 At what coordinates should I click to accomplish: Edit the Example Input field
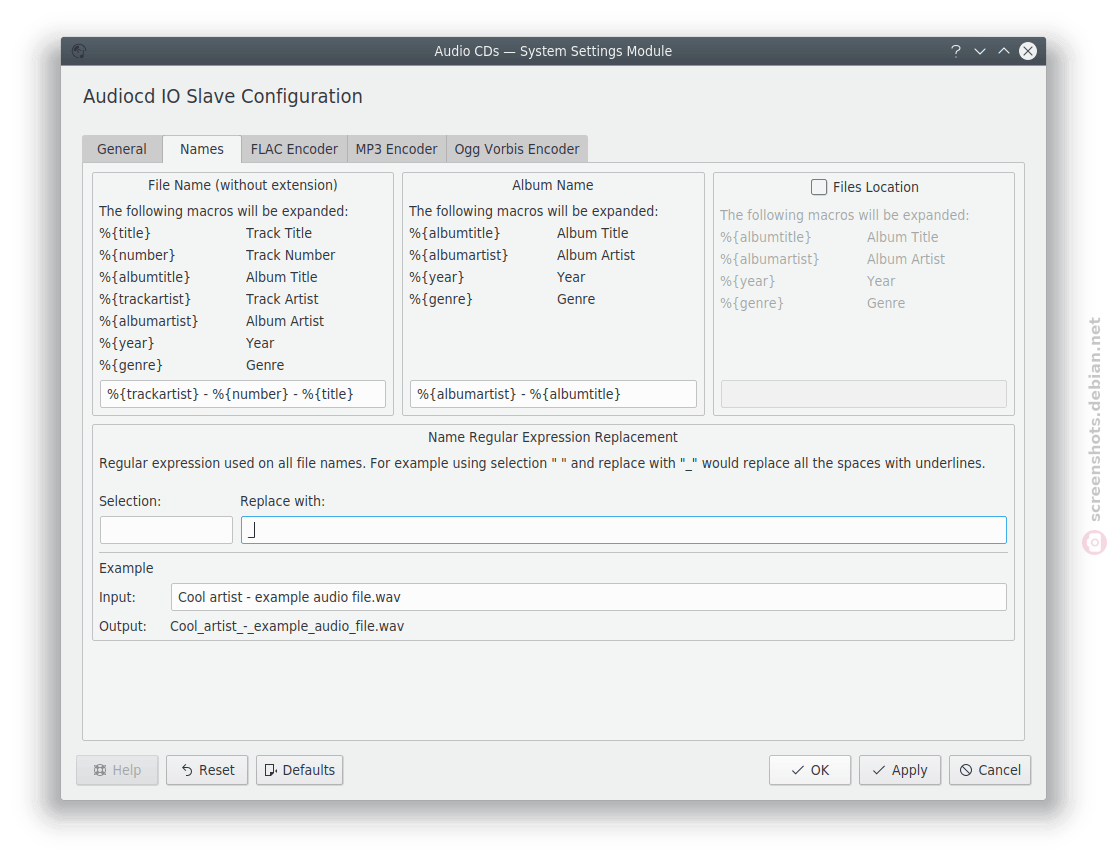click(588, 597)
